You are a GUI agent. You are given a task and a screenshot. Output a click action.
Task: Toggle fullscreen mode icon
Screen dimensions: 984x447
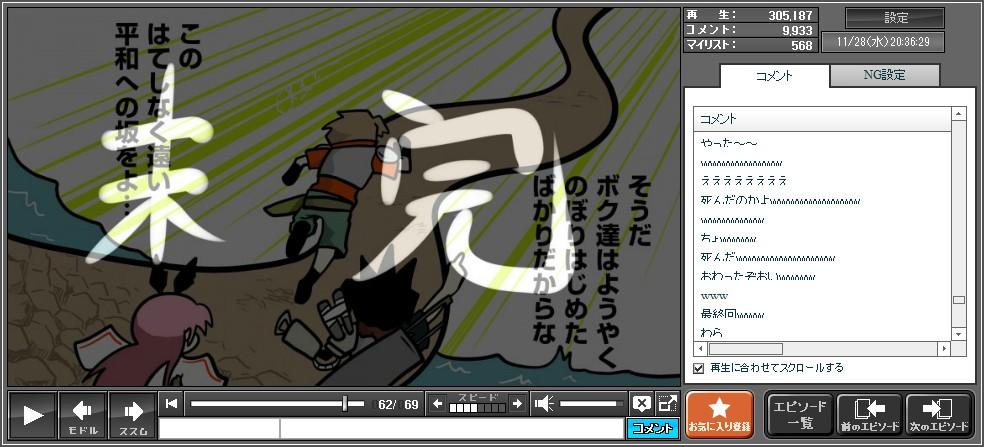666,404
